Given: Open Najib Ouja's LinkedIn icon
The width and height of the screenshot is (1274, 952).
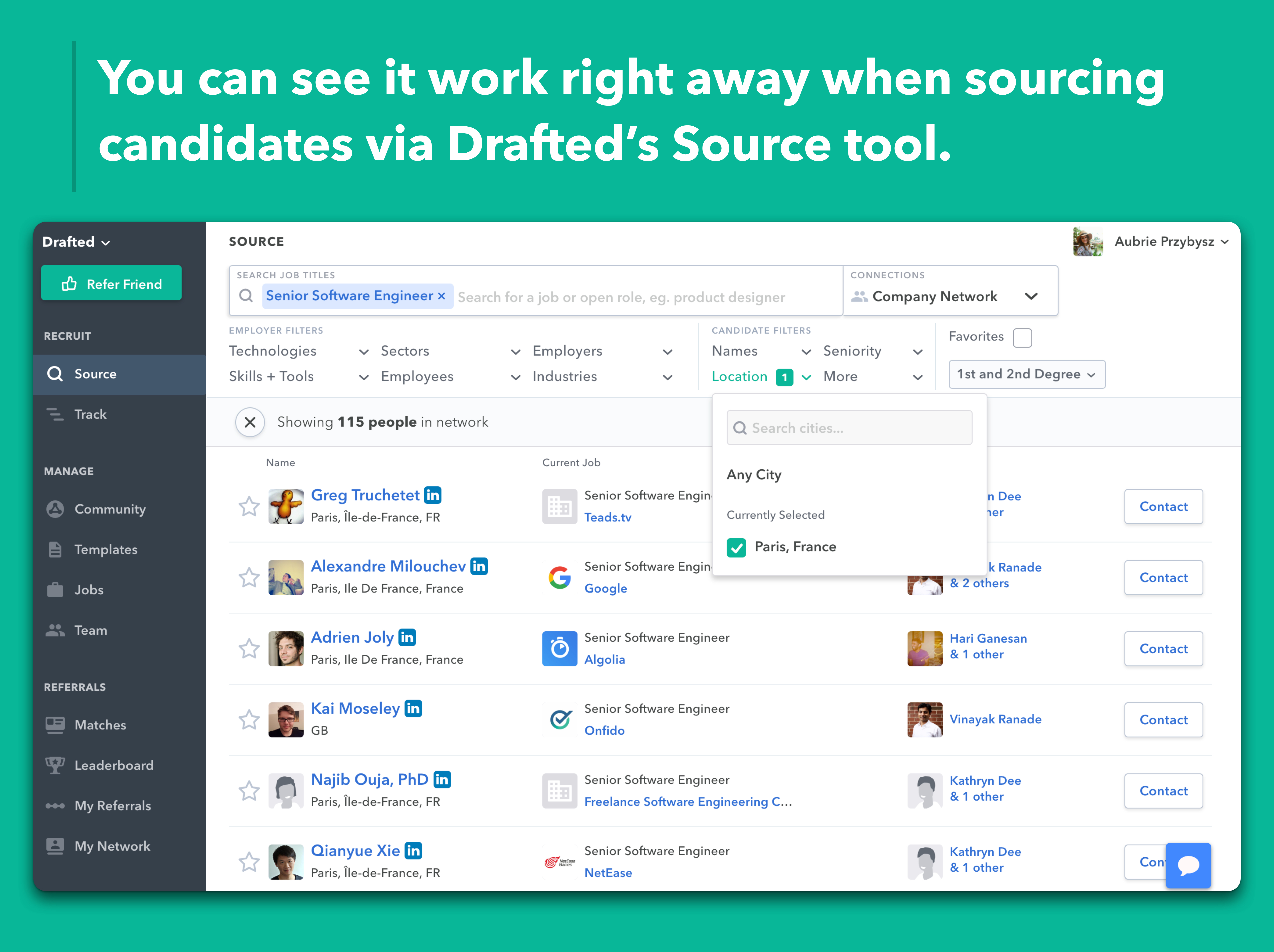Looking at the screenshot, I should [442, 780].
